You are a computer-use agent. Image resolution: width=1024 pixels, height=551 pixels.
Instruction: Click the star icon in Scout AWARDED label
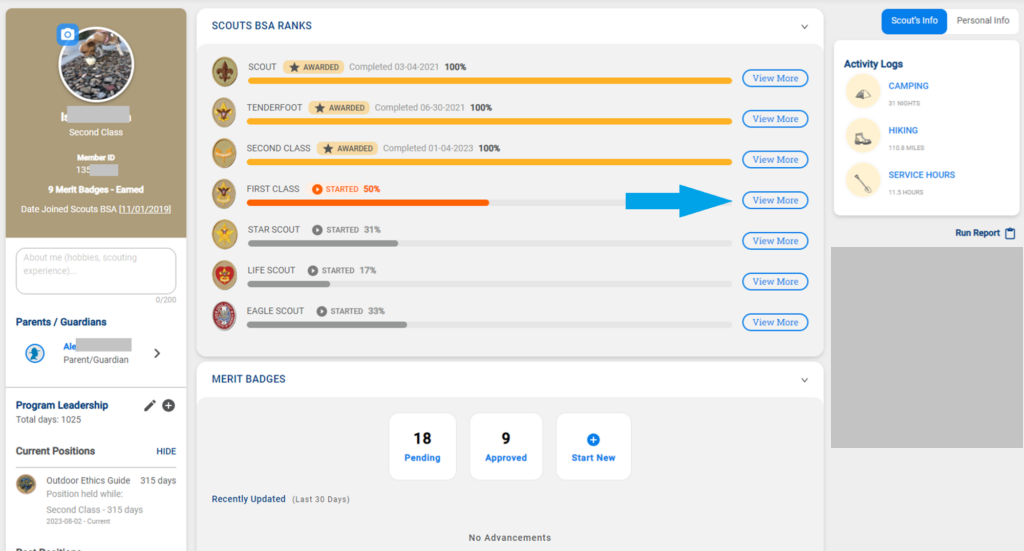pyautogui.click(x=295, y=67)
